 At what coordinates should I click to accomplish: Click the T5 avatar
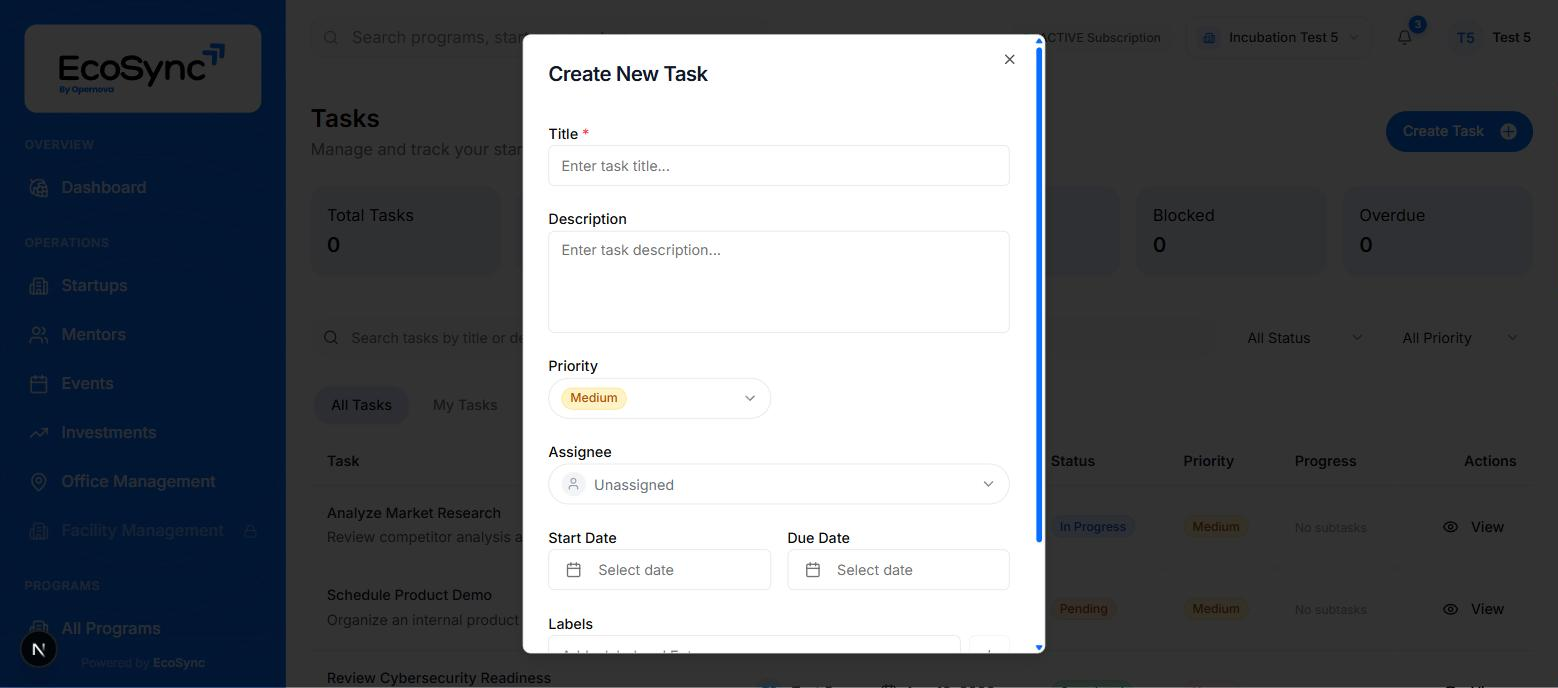coord(1465,38)
